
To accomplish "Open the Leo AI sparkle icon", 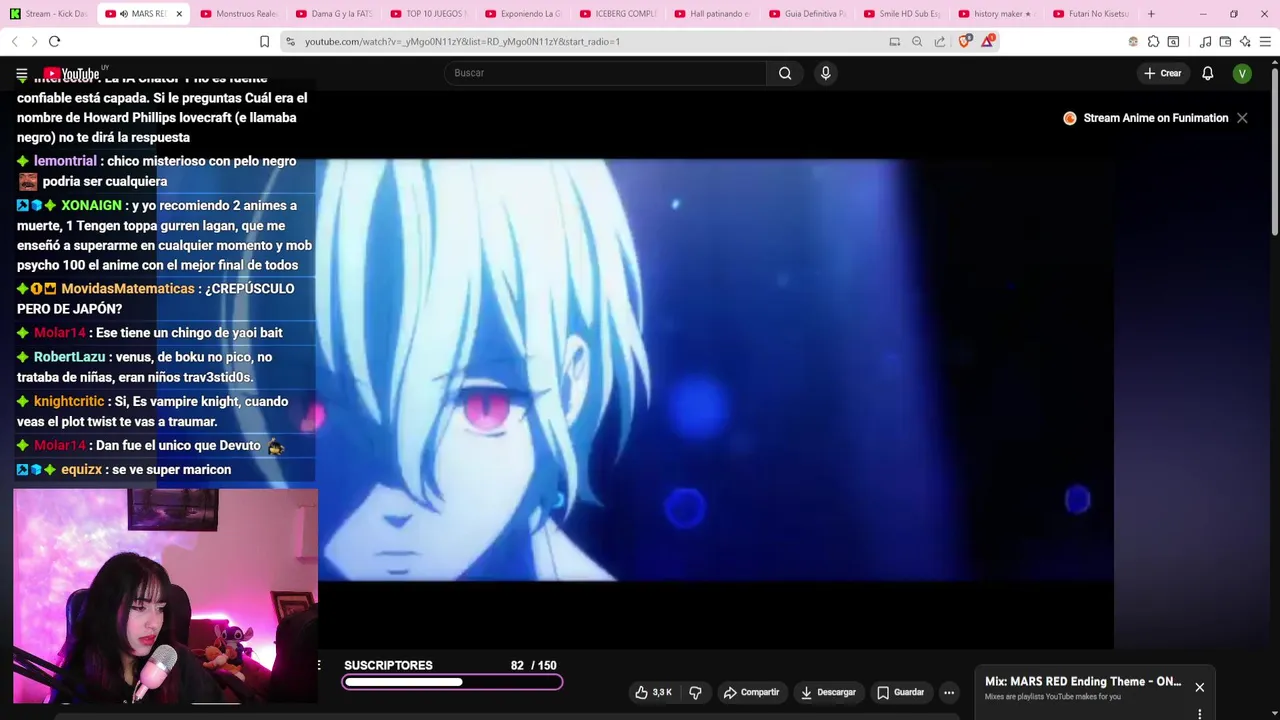I will point(1245,41).
